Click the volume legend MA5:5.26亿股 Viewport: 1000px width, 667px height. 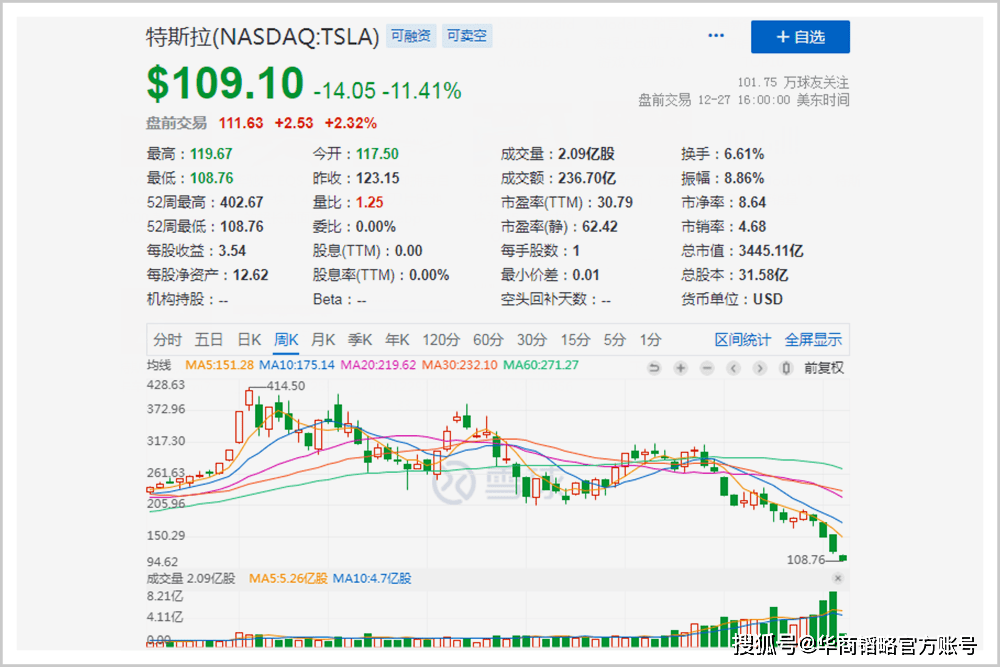pyautogui.click(x=288, y=578)
